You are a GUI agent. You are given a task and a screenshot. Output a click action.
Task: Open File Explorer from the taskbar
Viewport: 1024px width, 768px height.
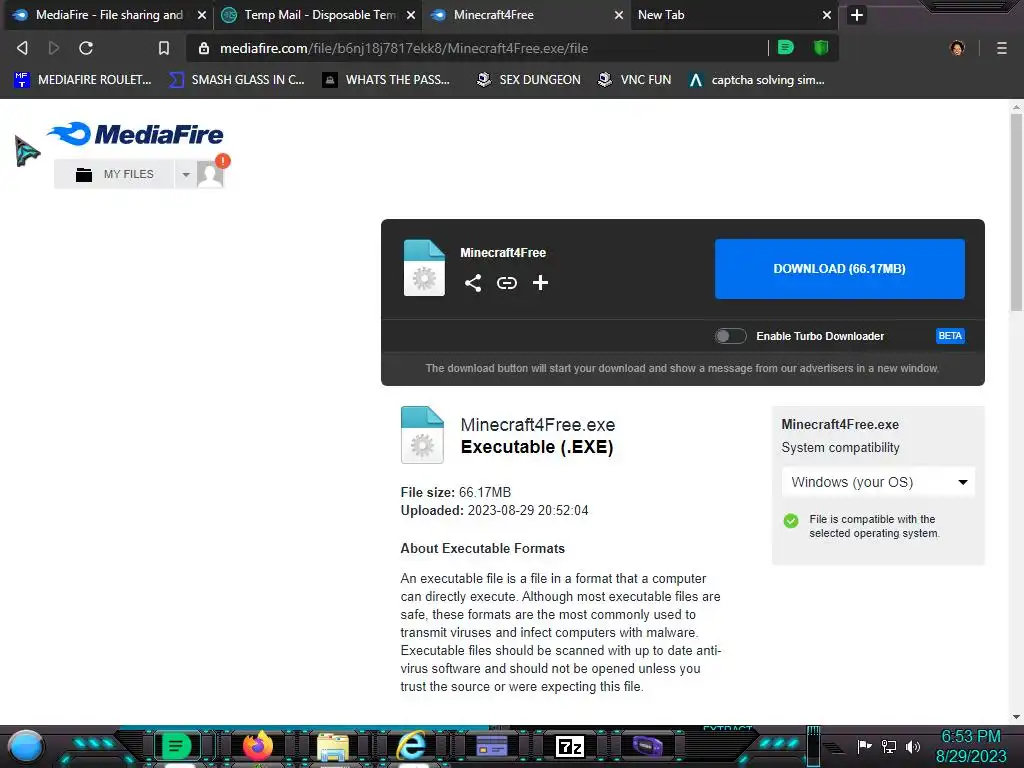click(x=333, y=746)
